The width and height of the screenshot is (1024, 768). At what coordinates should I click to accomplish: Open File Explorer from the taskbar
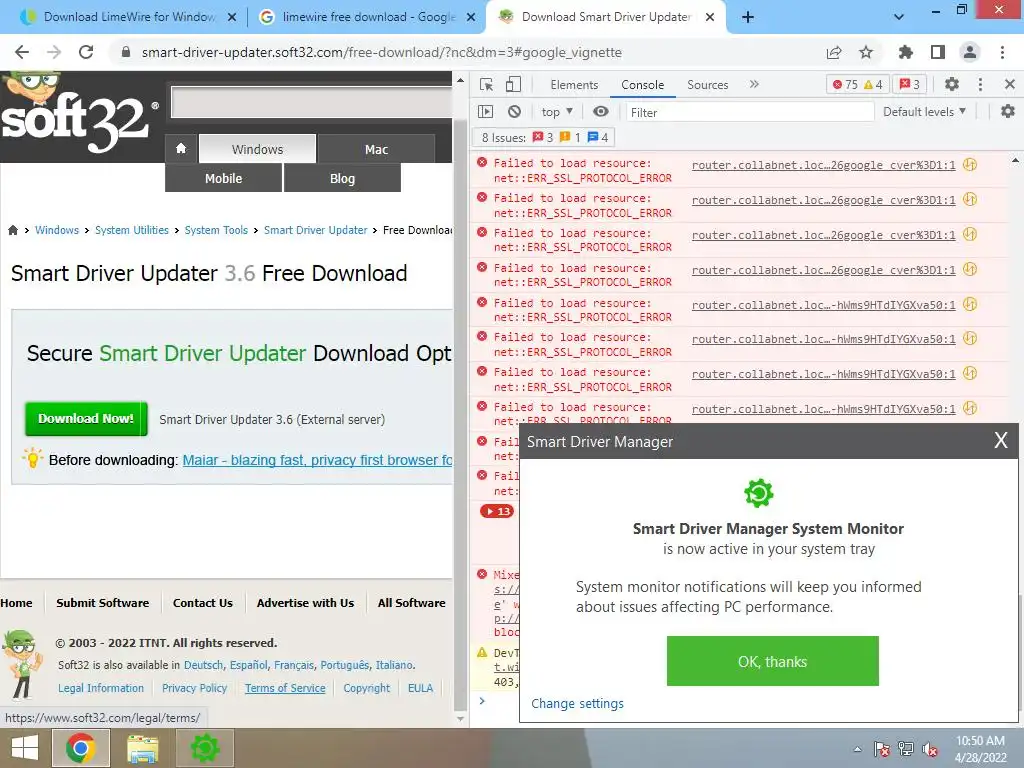coord(142,748)
